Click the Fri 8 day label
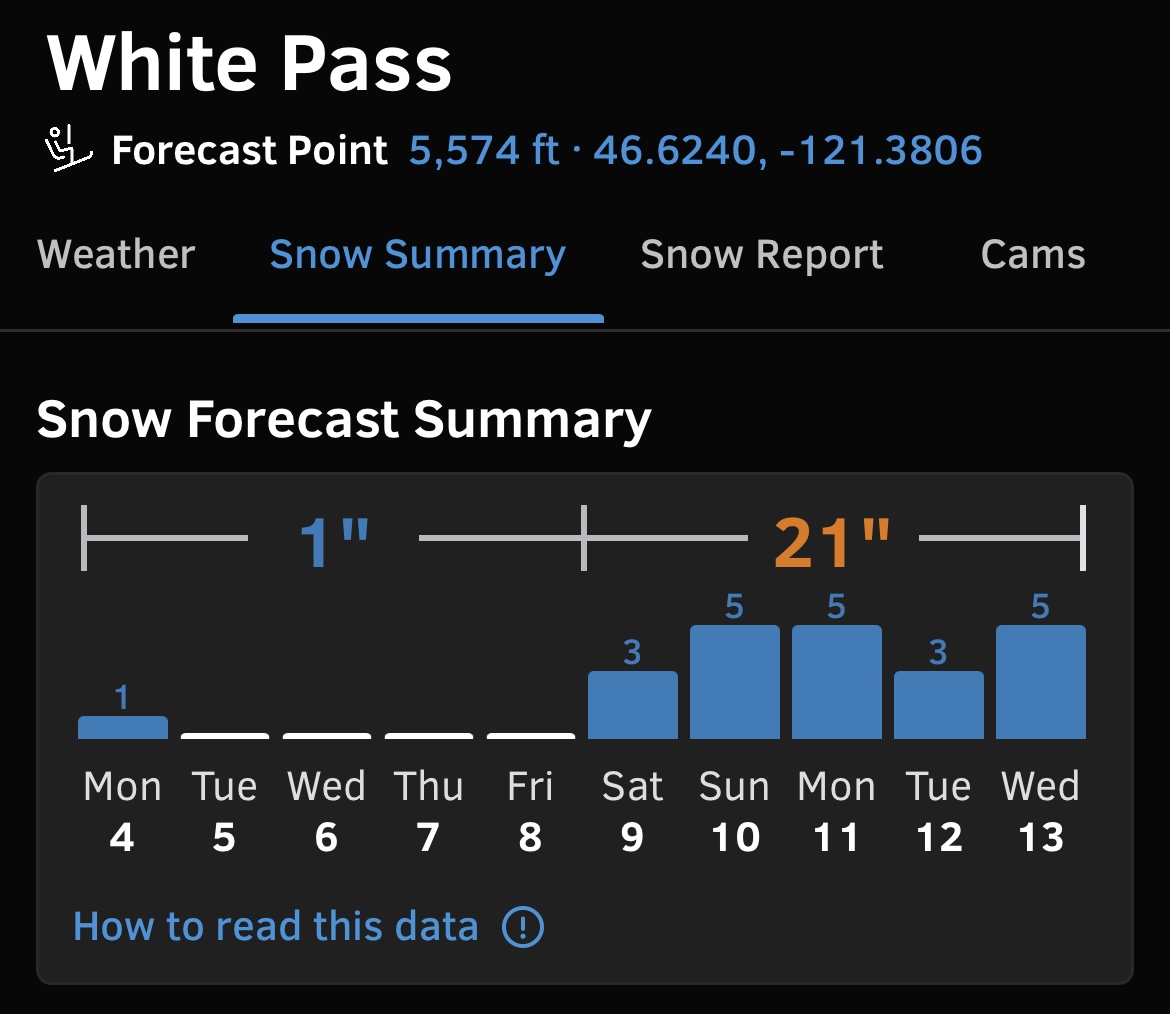Image resolution: width=1170 pixels, height=1014 pixels. pyautogui.click(x=531, y=811)
